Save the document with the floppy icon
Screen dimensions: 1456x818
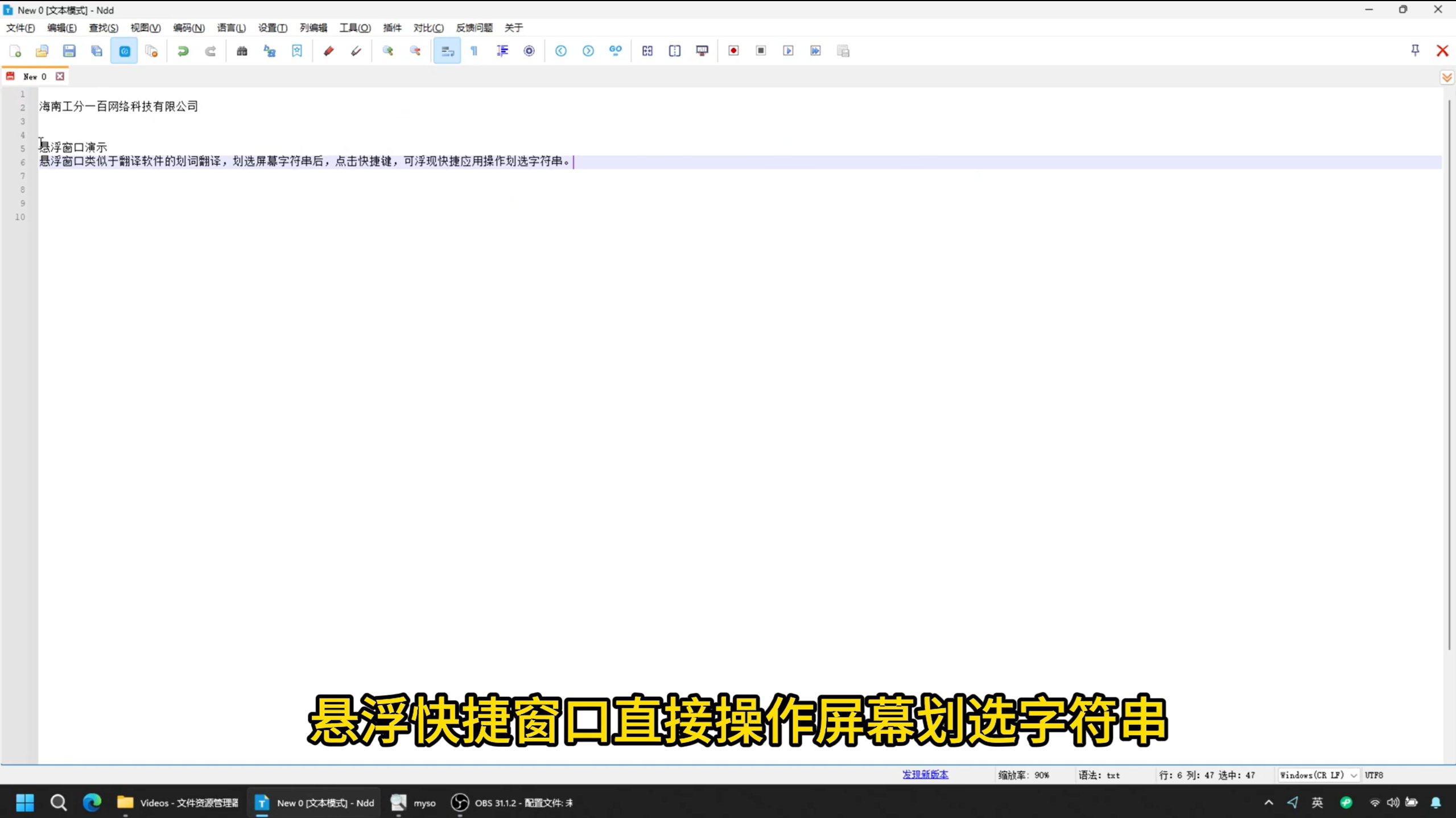pos(69,51)
